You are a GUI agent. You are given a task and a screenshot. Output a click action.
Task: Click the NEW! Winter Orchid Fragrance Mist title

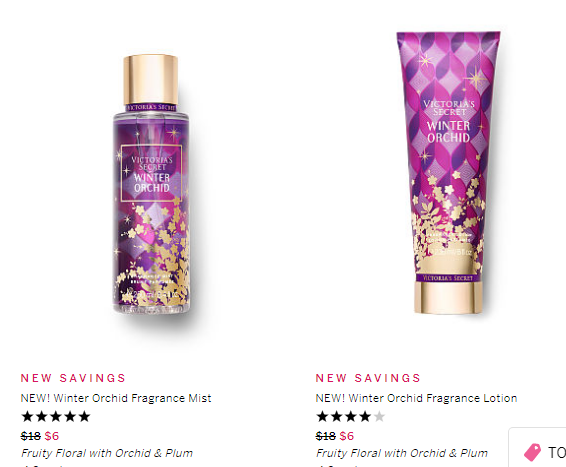pyautogui.click(x=116, y=398)
